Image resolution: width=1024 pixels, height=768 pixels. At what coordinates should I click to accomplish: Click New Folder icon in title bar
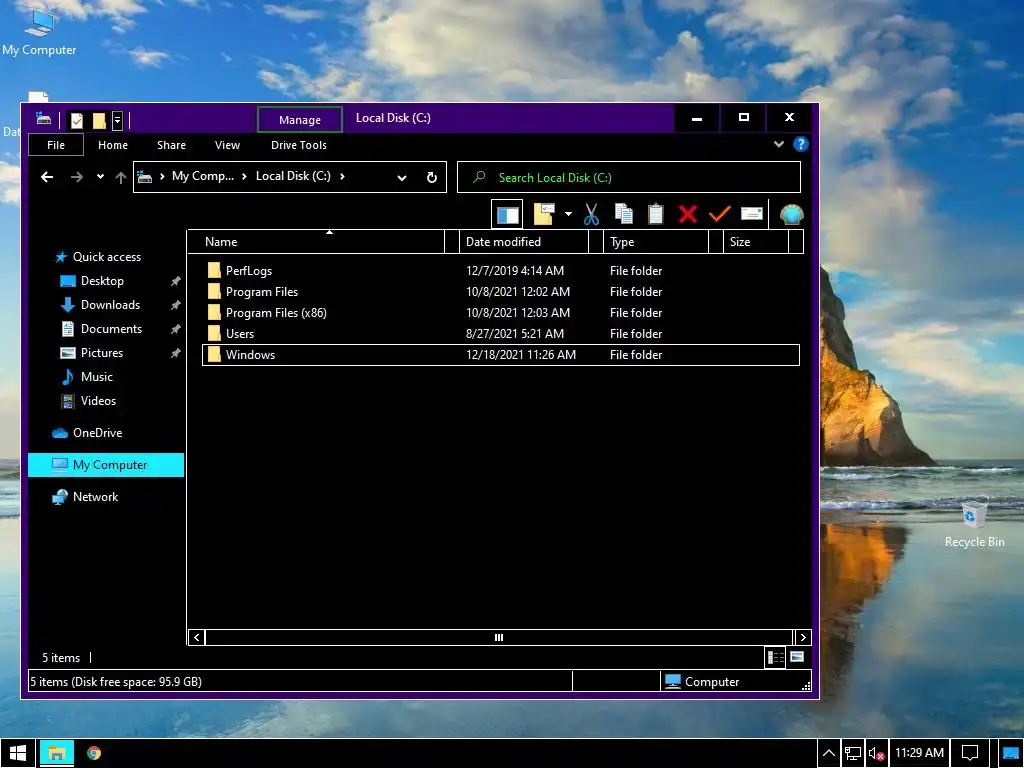click(99, 120)
